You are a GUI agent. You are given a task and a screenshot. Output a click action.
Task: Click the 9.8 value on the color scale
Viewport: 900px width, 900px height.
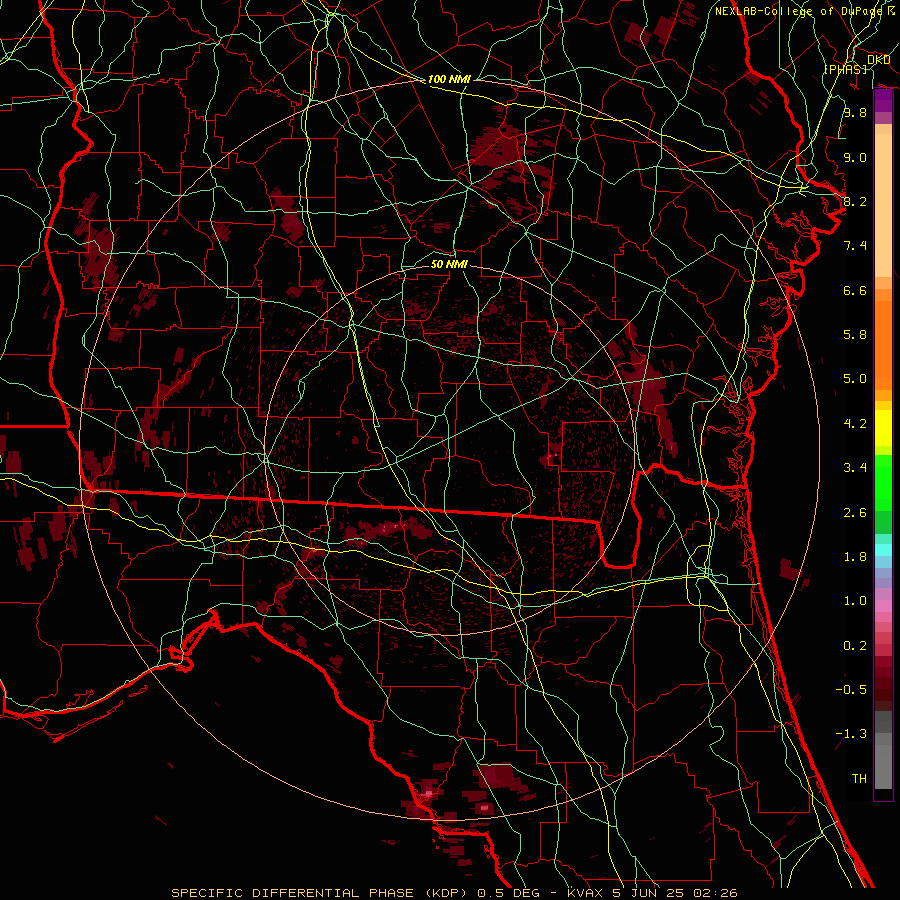(855, 112)
